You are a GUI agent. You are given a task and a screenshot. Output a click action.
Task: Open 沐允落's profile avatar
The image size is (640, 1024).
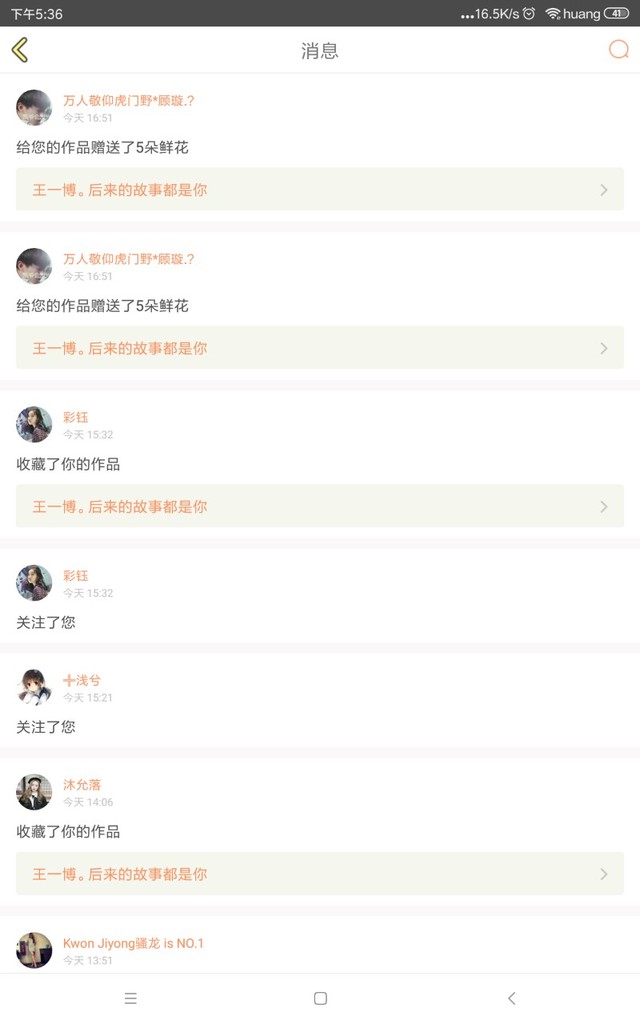(x=34, y=792)
